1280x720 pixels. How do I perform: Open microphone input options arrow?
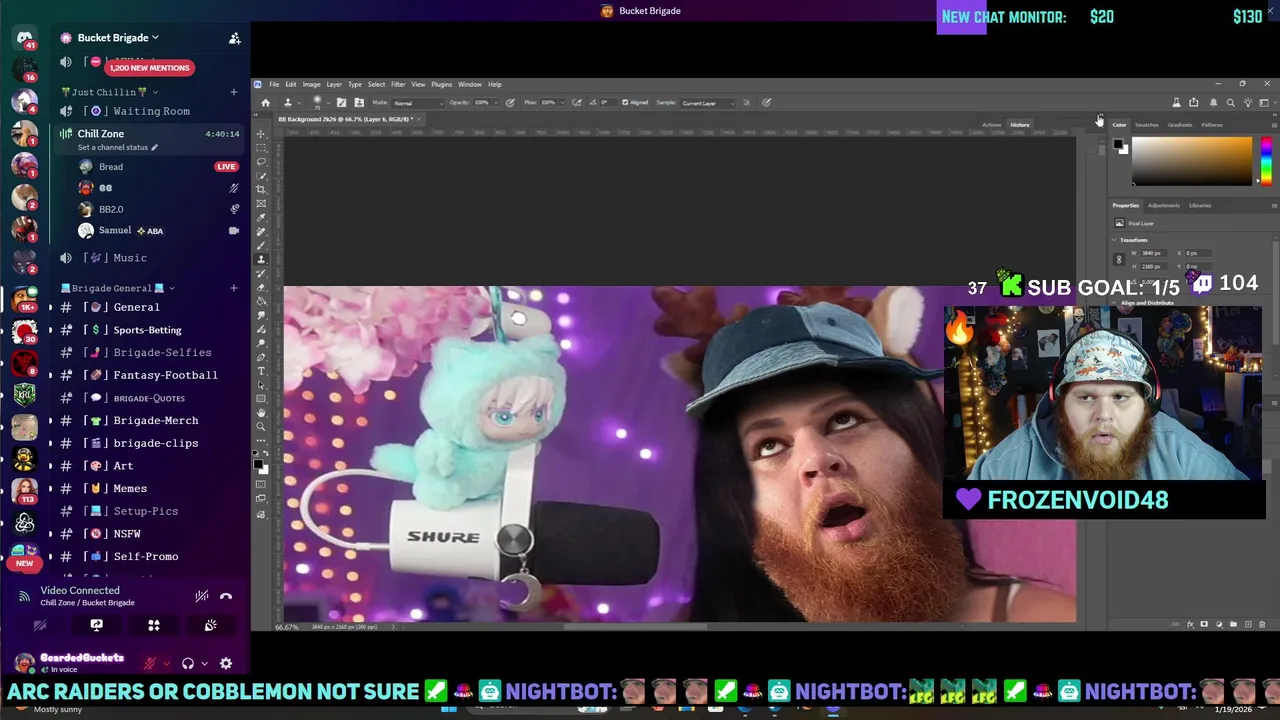click(x=167, y=663)
